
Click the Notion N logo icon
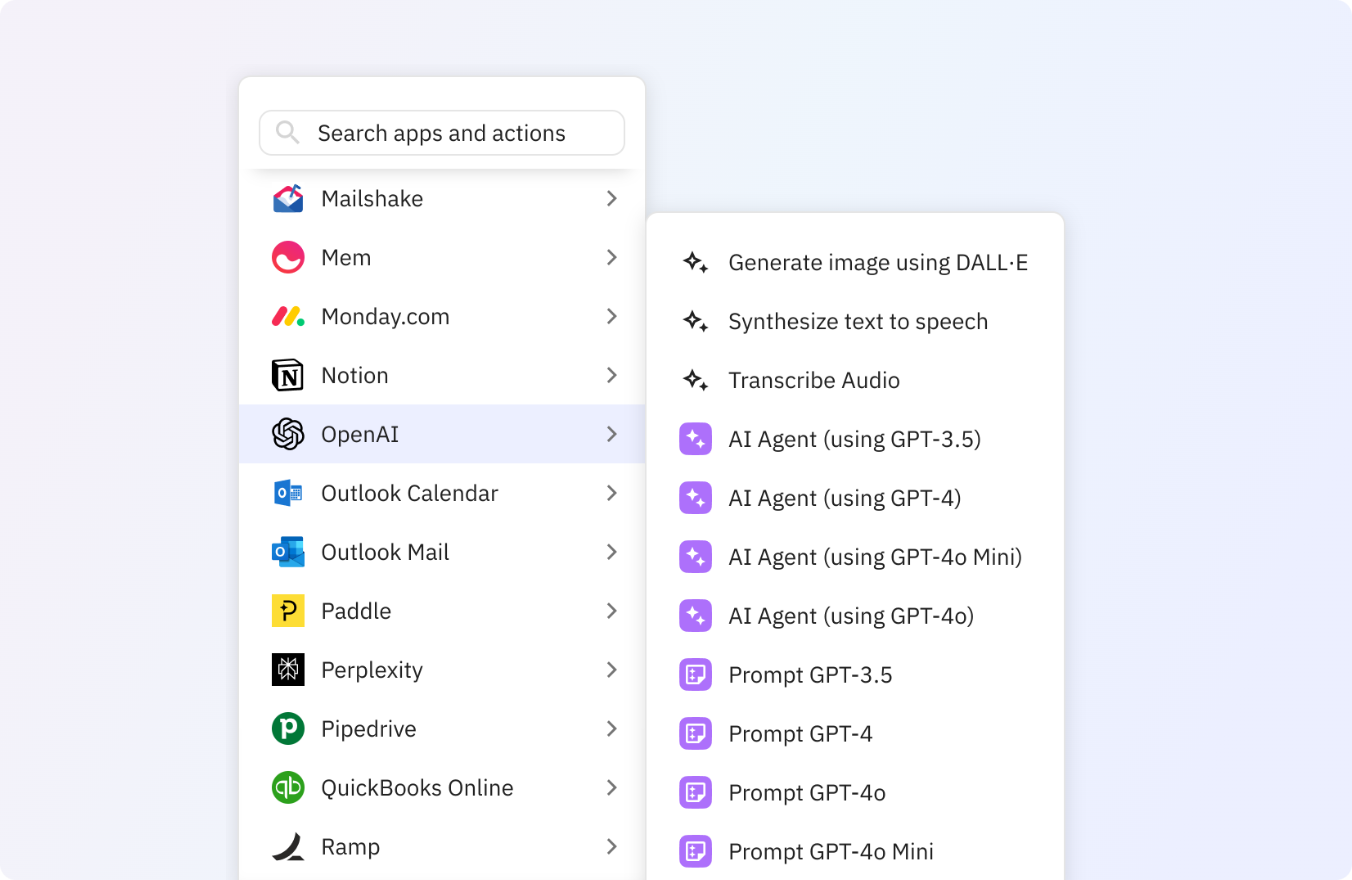288,376
